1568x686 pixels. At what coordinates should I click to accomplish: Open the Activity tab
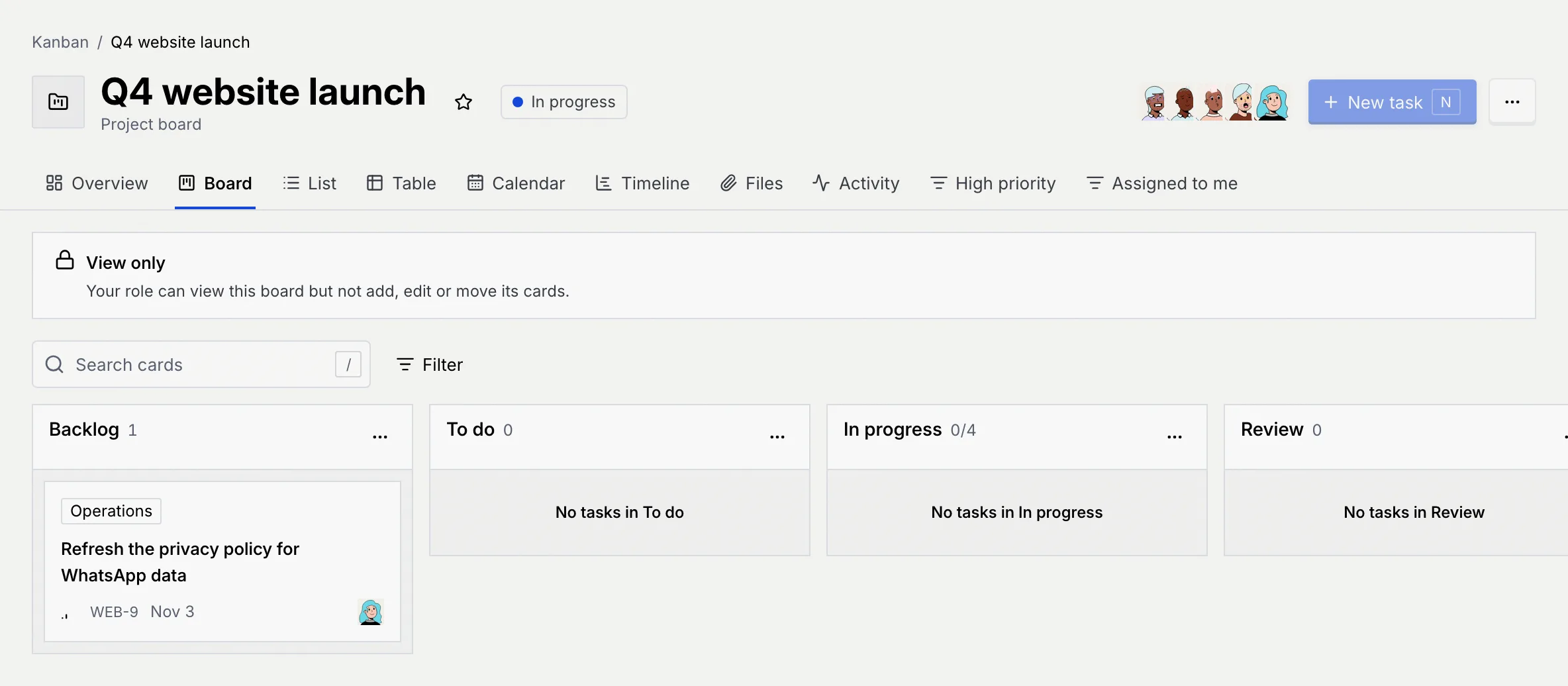click(856, 183)
